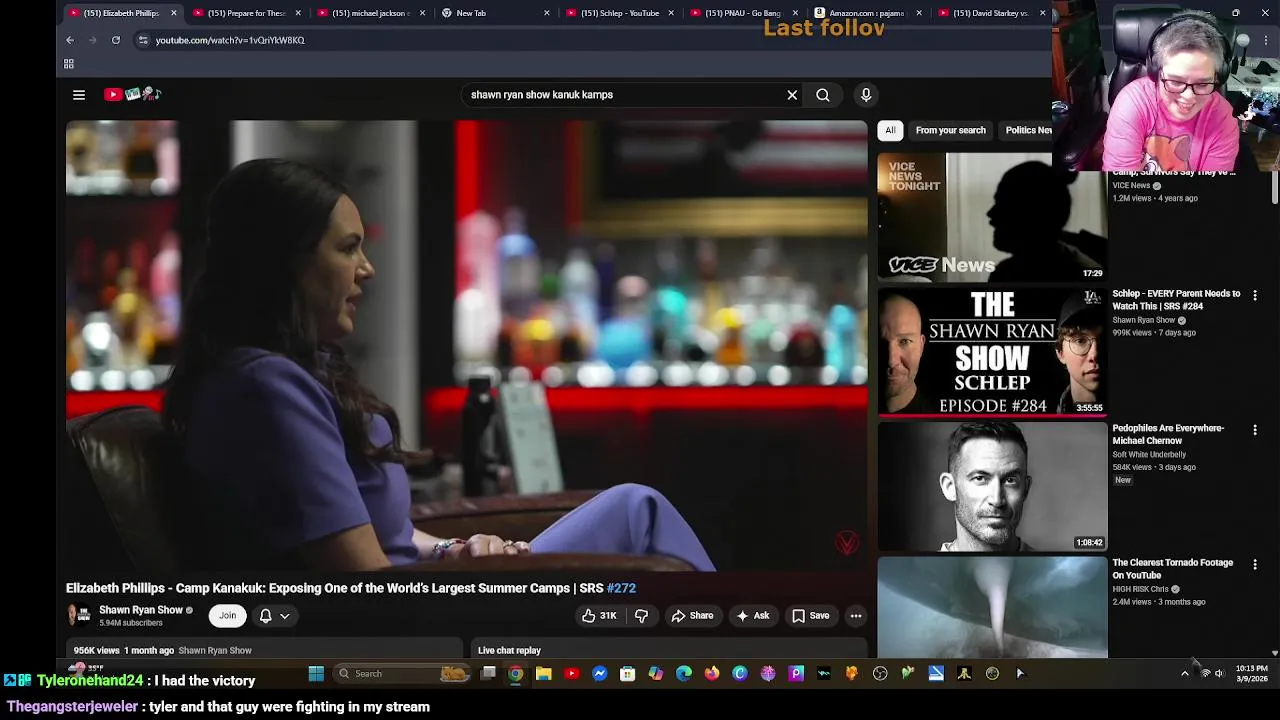The image size is (1280, 720).
Task: Open Shawn Ryan Show channel avatar
Action: (79, 615)
